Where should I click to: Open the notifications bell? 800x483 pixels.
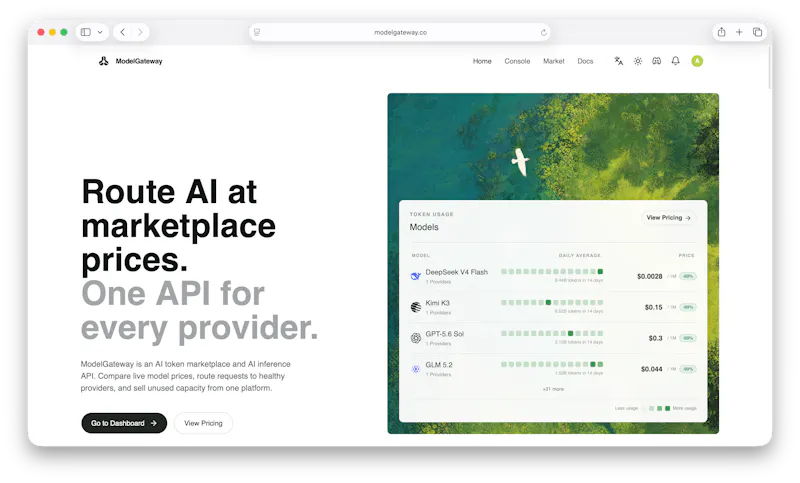676,61
